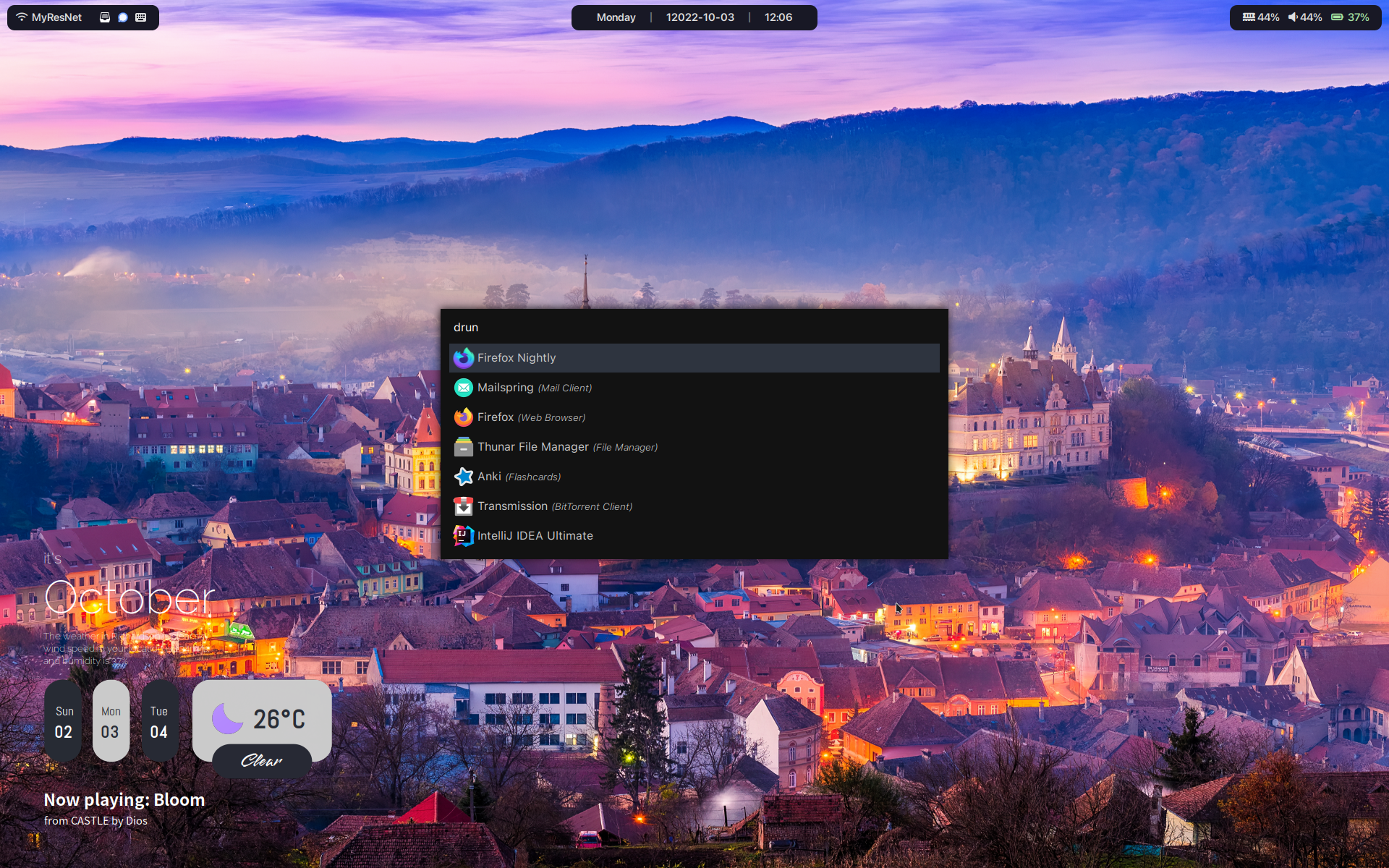Click the volume speaker icon

point(1293,17)
